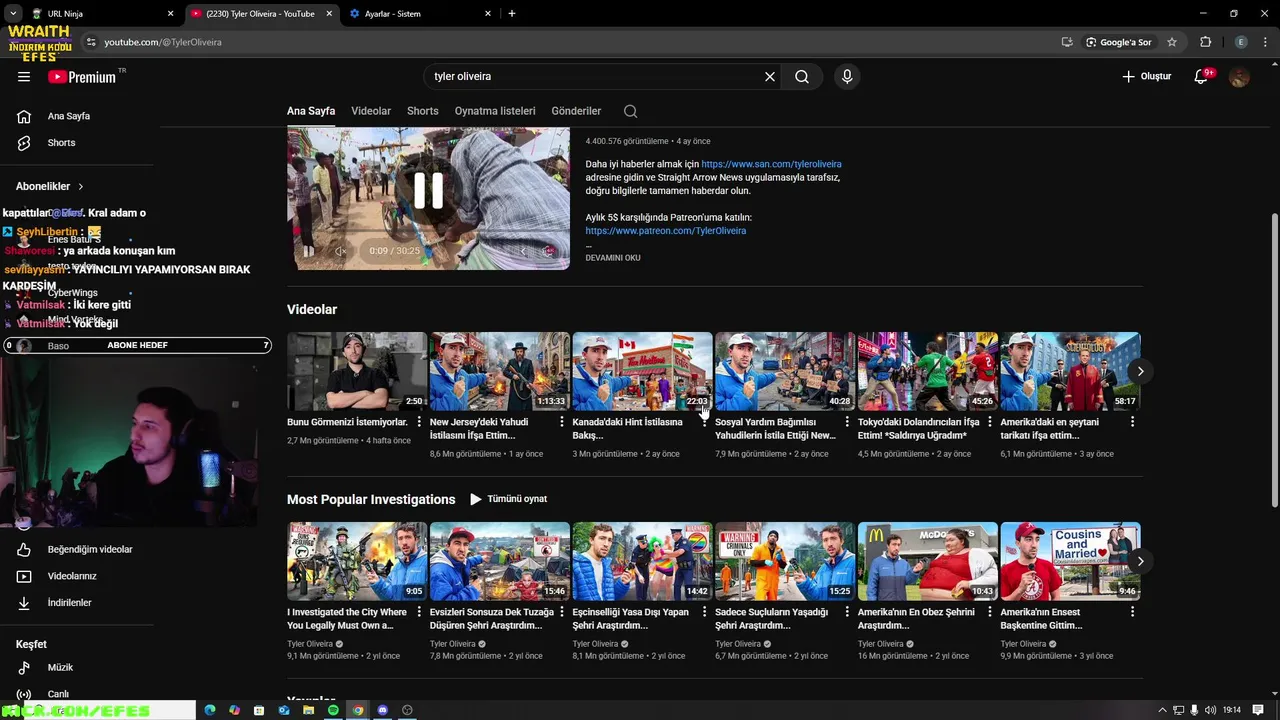This screenshot has height=720, width=1280.
Task: Open the Sosyal Yardım Bağımlısı video thumbnail
Action: tap(785, 371)
